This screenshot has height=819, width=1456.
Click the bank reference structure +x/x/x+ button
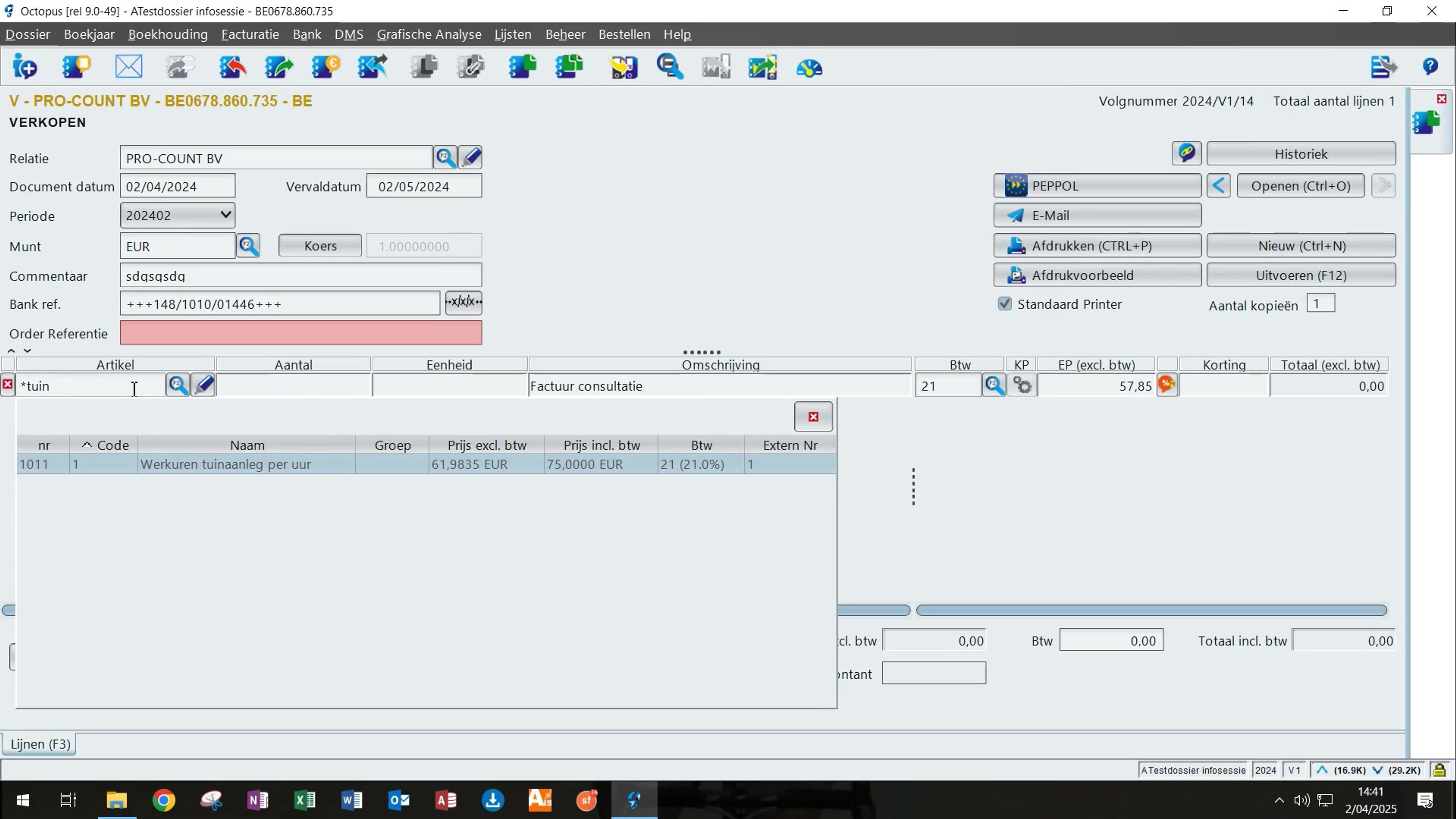pyautogui.click(x=463, y=303)
